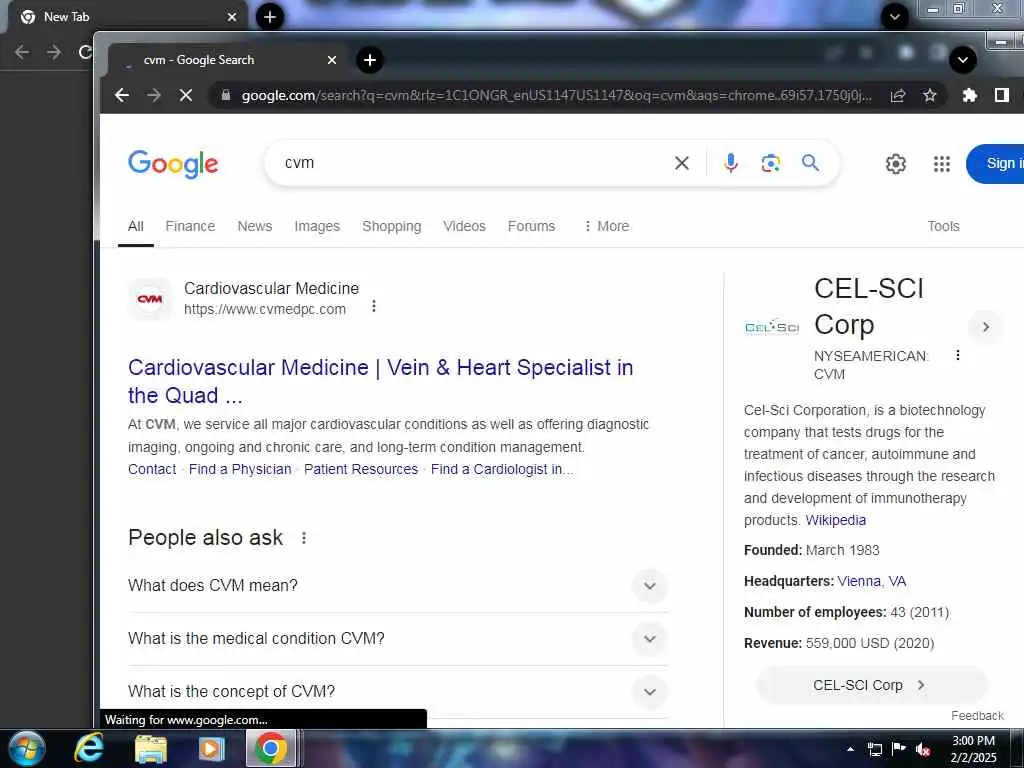The image size is (1024, 768).
Task: Click the forward arrow in the Google Search window
Action: coord(153,95)
